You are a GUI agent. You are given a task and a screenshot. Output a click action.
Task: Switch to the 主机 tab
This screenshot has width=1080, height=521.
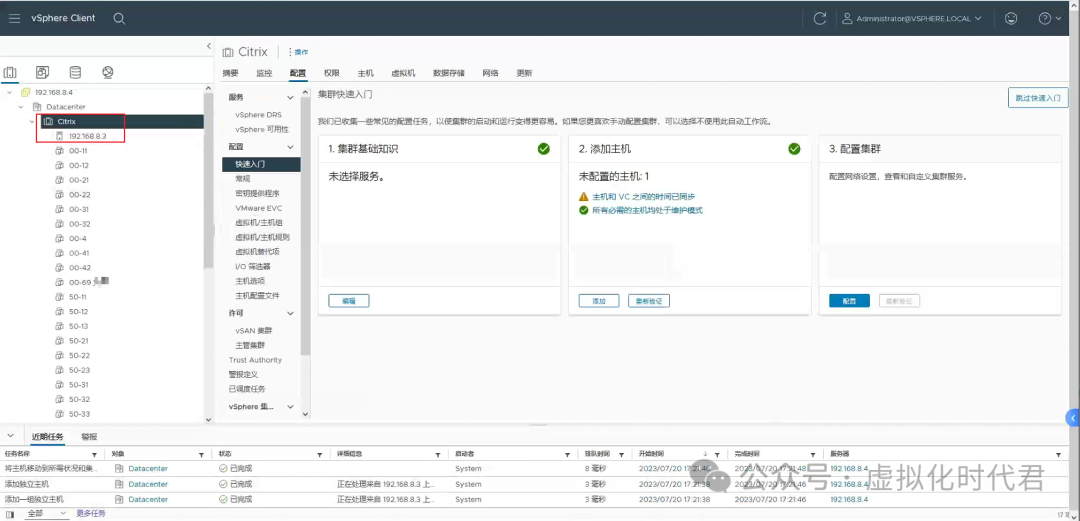(365, 73)
